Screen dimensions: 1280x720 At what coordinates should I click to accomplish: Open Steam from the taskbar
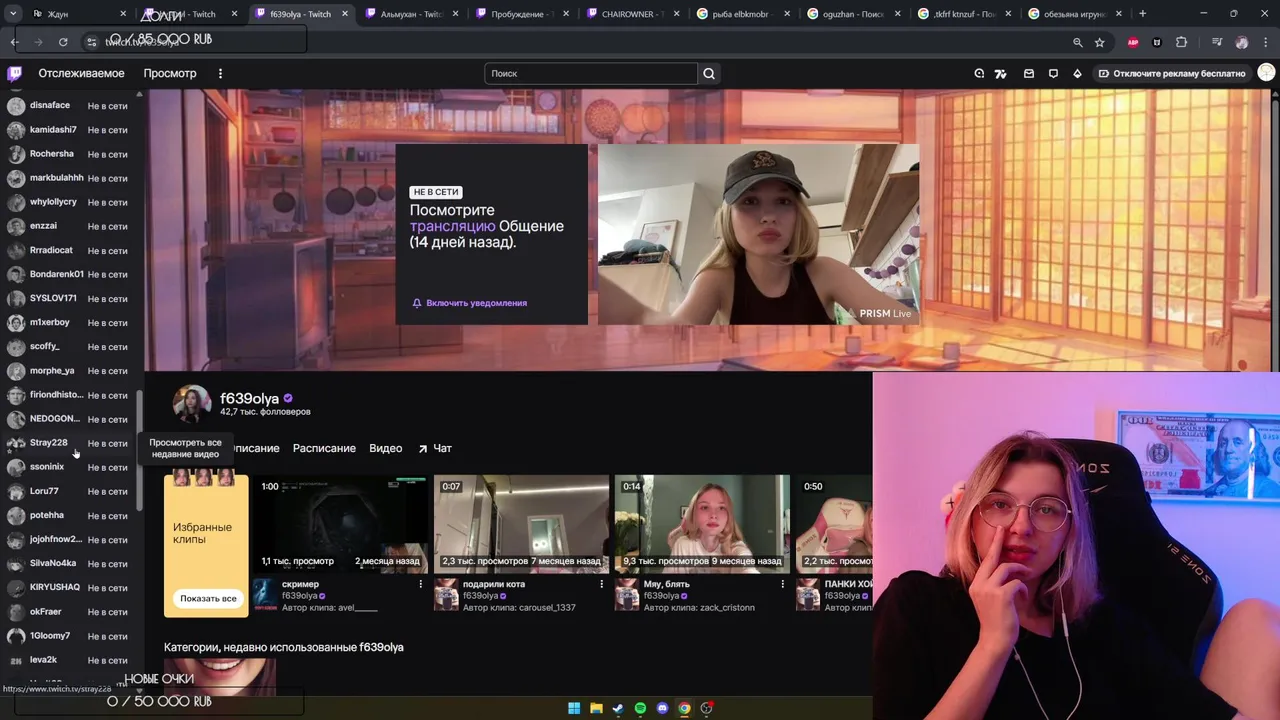(x=618, y=708)
